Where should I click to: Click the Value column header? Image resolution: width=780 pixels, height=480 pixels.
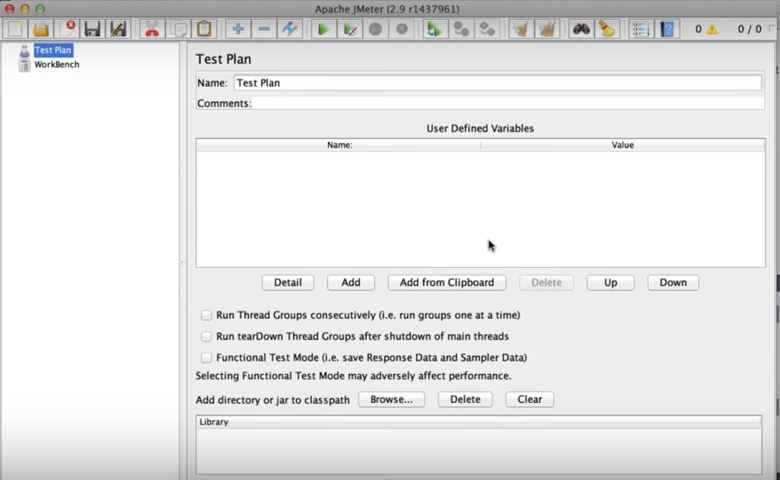(x=623, y=145)
